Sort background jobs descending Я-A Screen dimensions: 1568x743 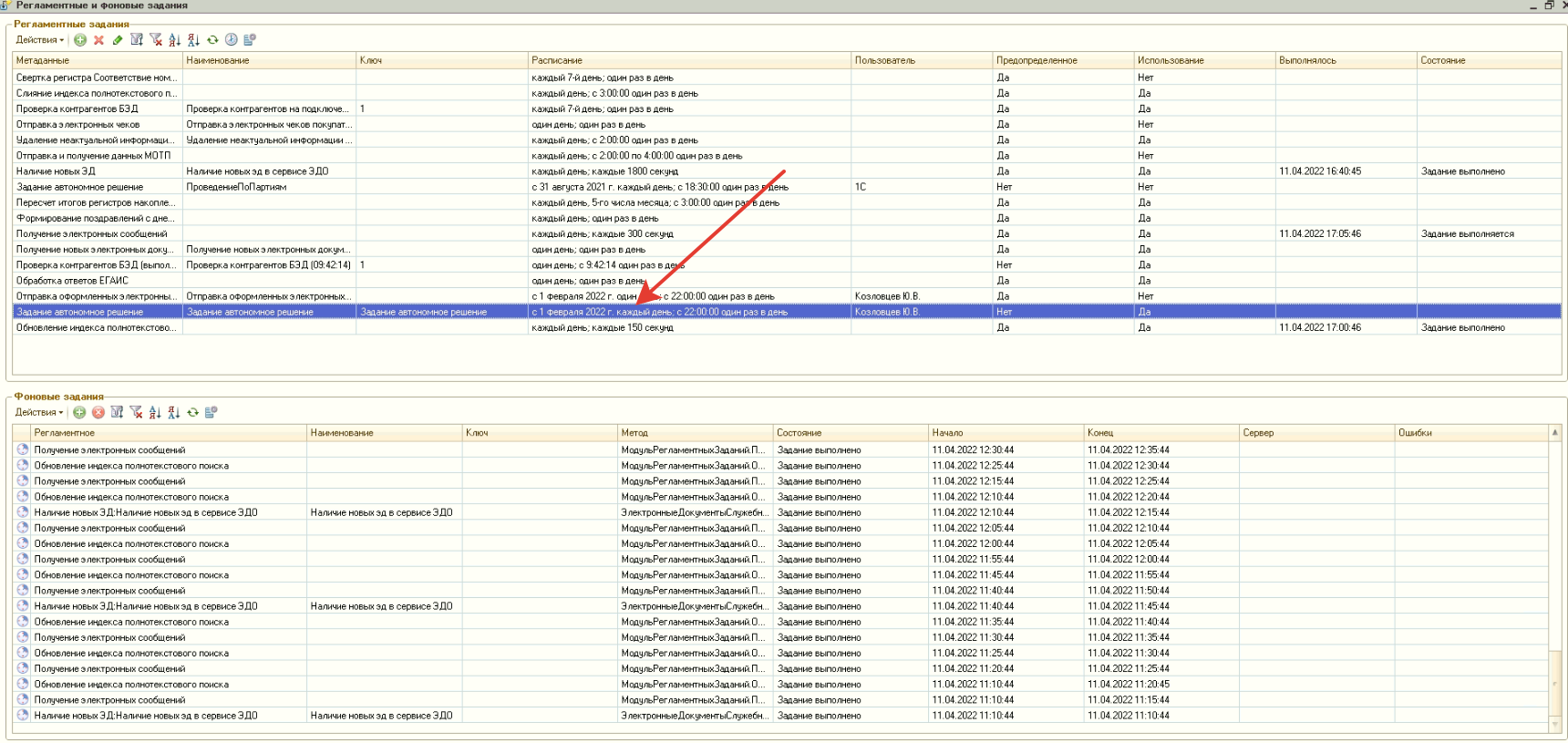[x=174, y=413]
